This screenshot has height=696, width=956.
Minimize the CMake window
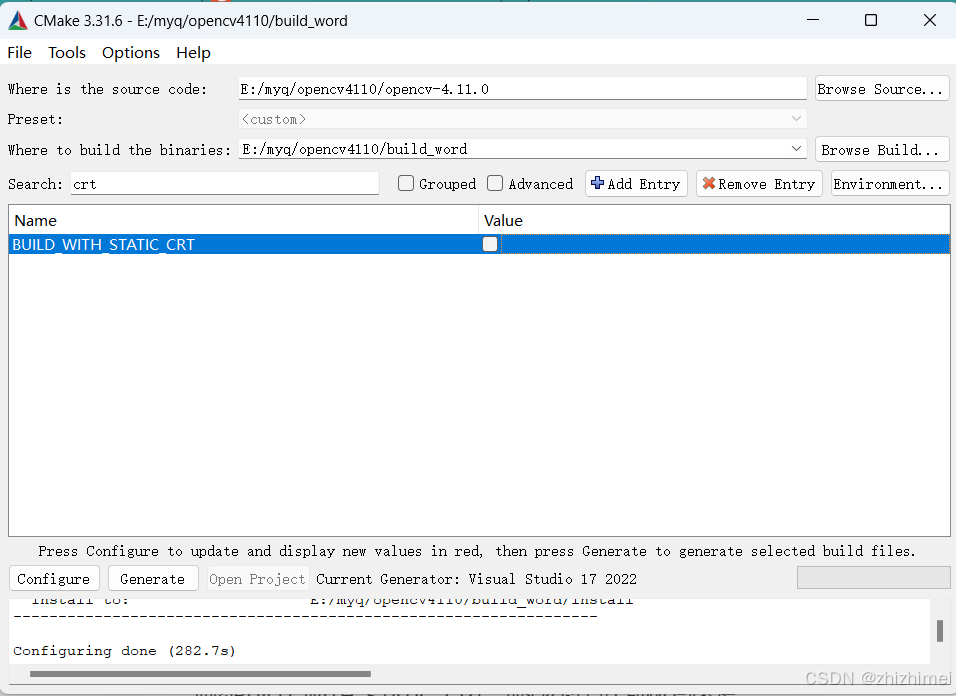(x=813, y=20)
